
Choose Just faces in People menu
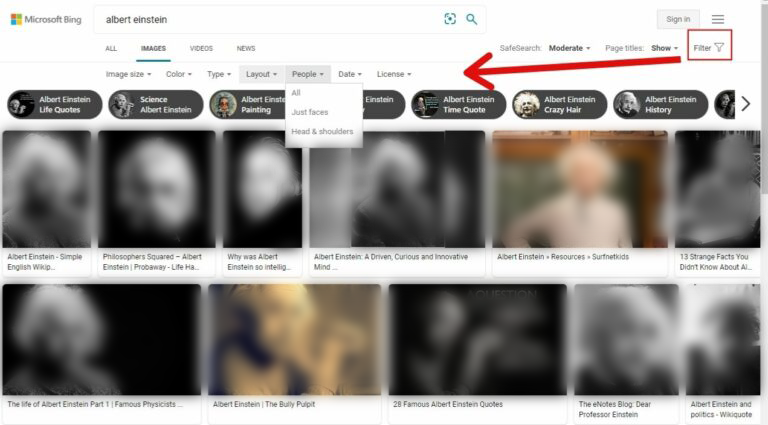(x=310, y=112)
